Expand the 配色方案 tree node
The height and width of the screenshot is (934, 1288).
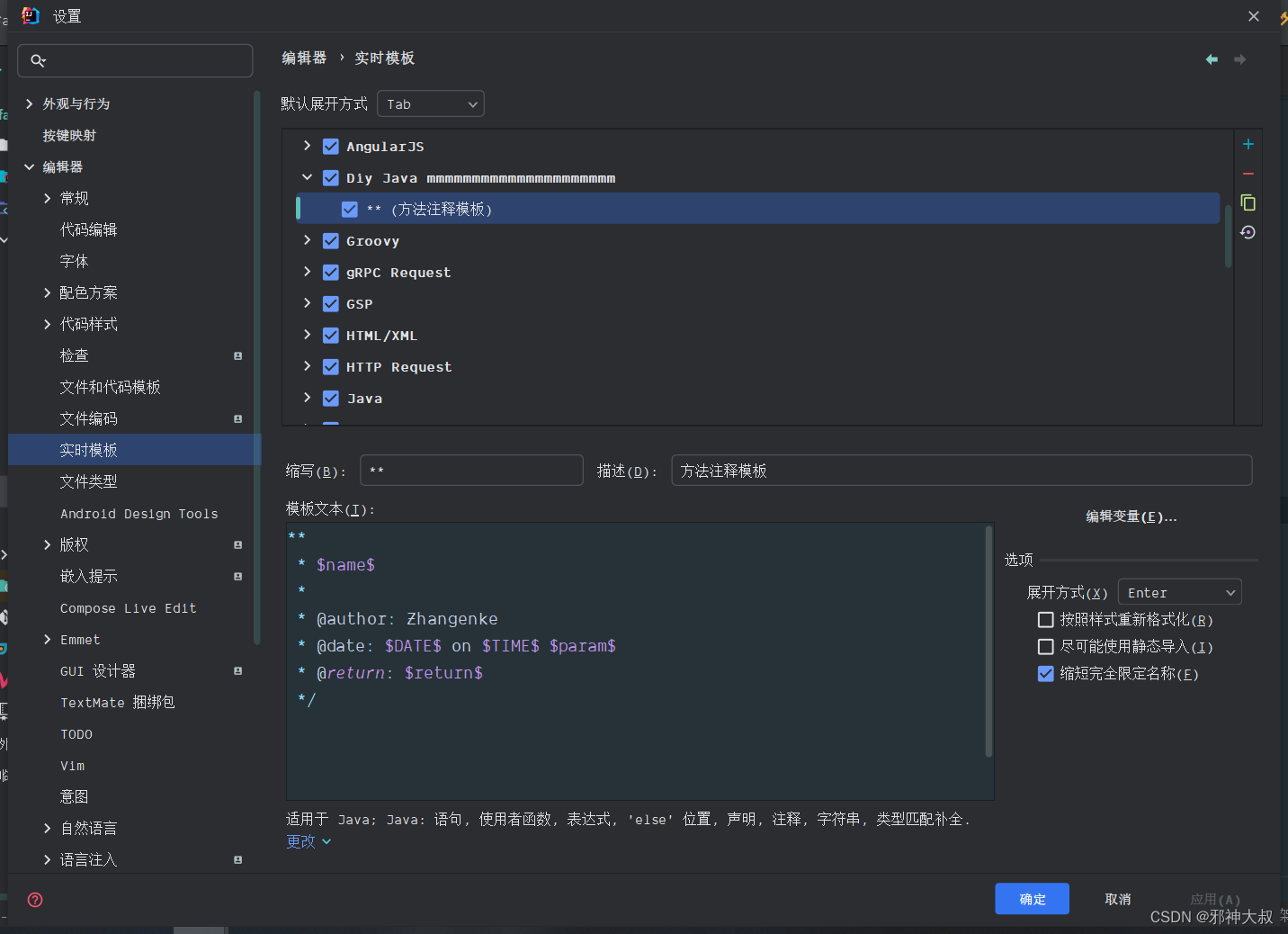[x=48, y=293]
